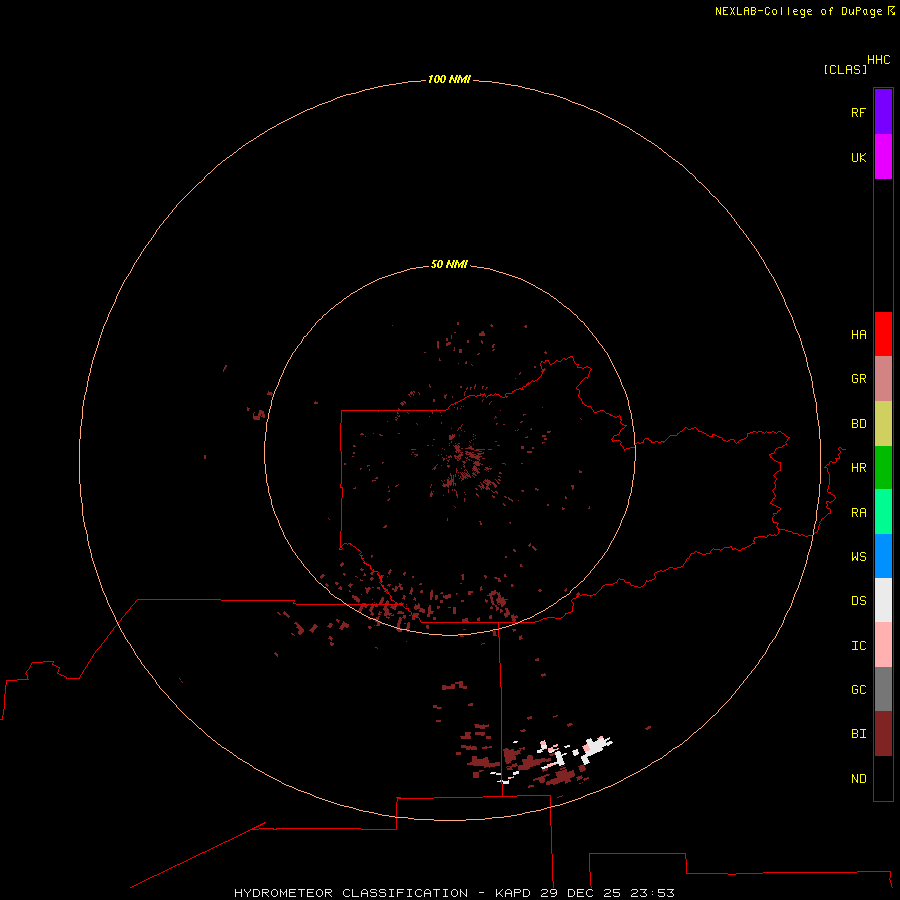Click the DS white legend swatch
The height and width of the screenshot is (900, 900).
883,600
